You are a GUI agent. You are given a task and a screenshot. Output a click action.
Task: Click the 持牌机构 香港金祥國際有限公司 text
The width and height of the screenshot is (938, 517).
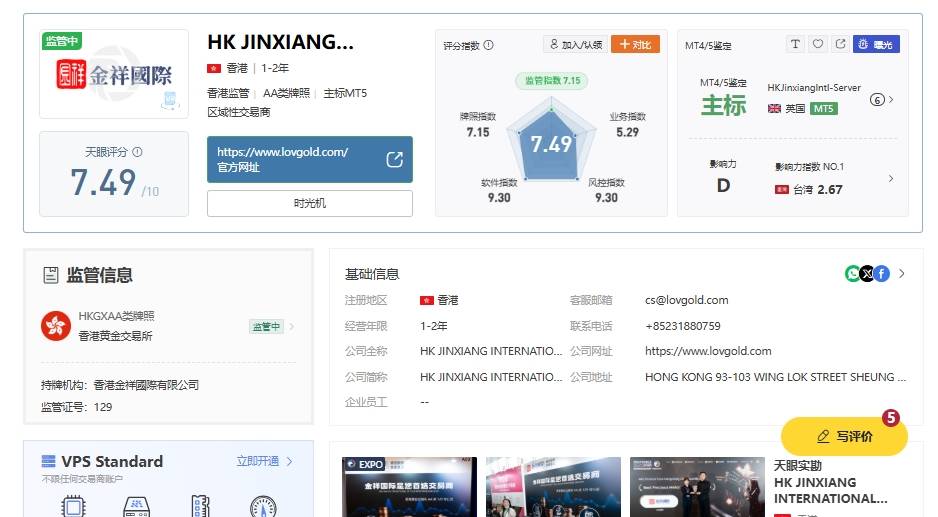pyautogui.click(x=120, y=385)
